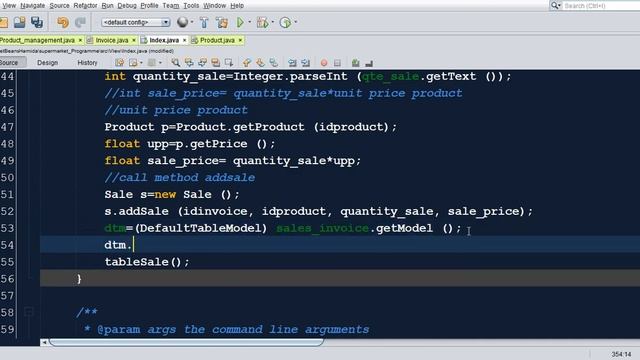Click the Build Project hammer icon

click(204, 22)
